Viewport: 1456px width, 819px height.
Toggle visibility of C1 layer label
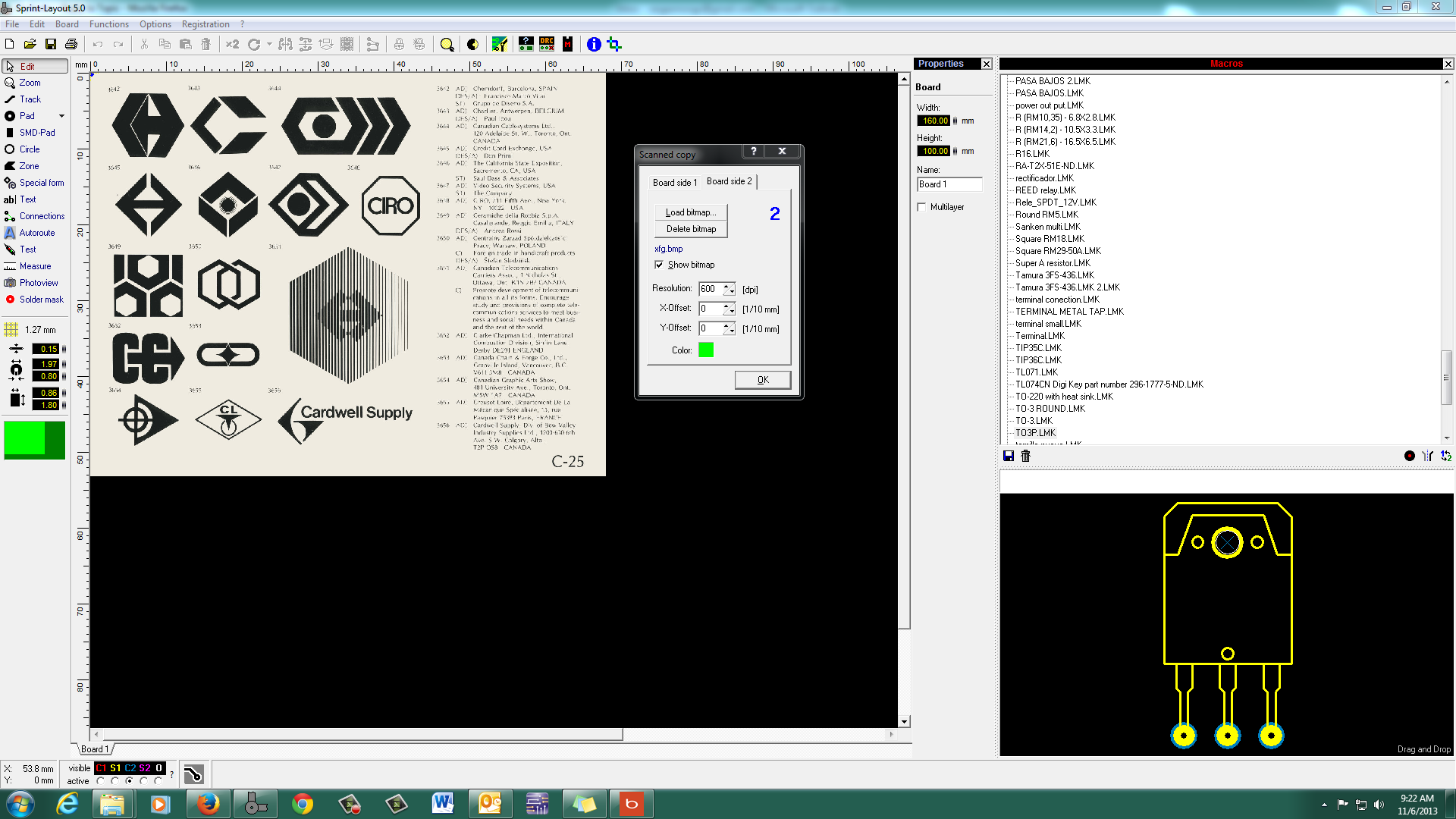(x=101, y=768)
